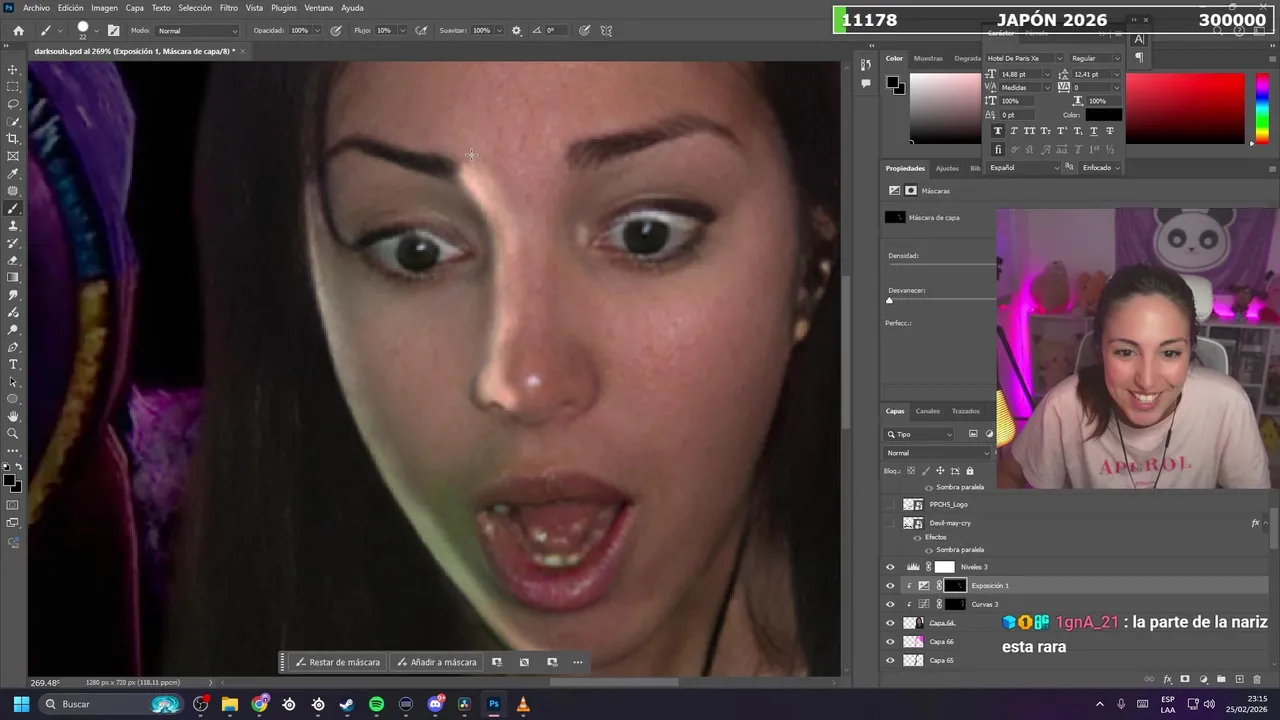Toggle airbrush build-up next to Flujo
Screen dimensions: 1280x720
pyautogui.click(x=421, y=31)
